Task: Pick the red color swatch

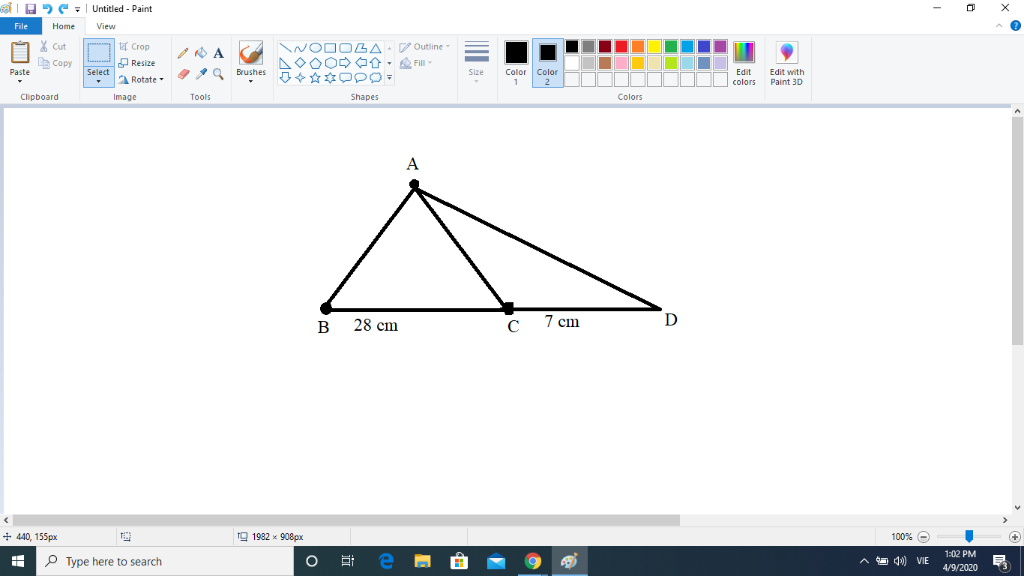Action: (621, 46)
